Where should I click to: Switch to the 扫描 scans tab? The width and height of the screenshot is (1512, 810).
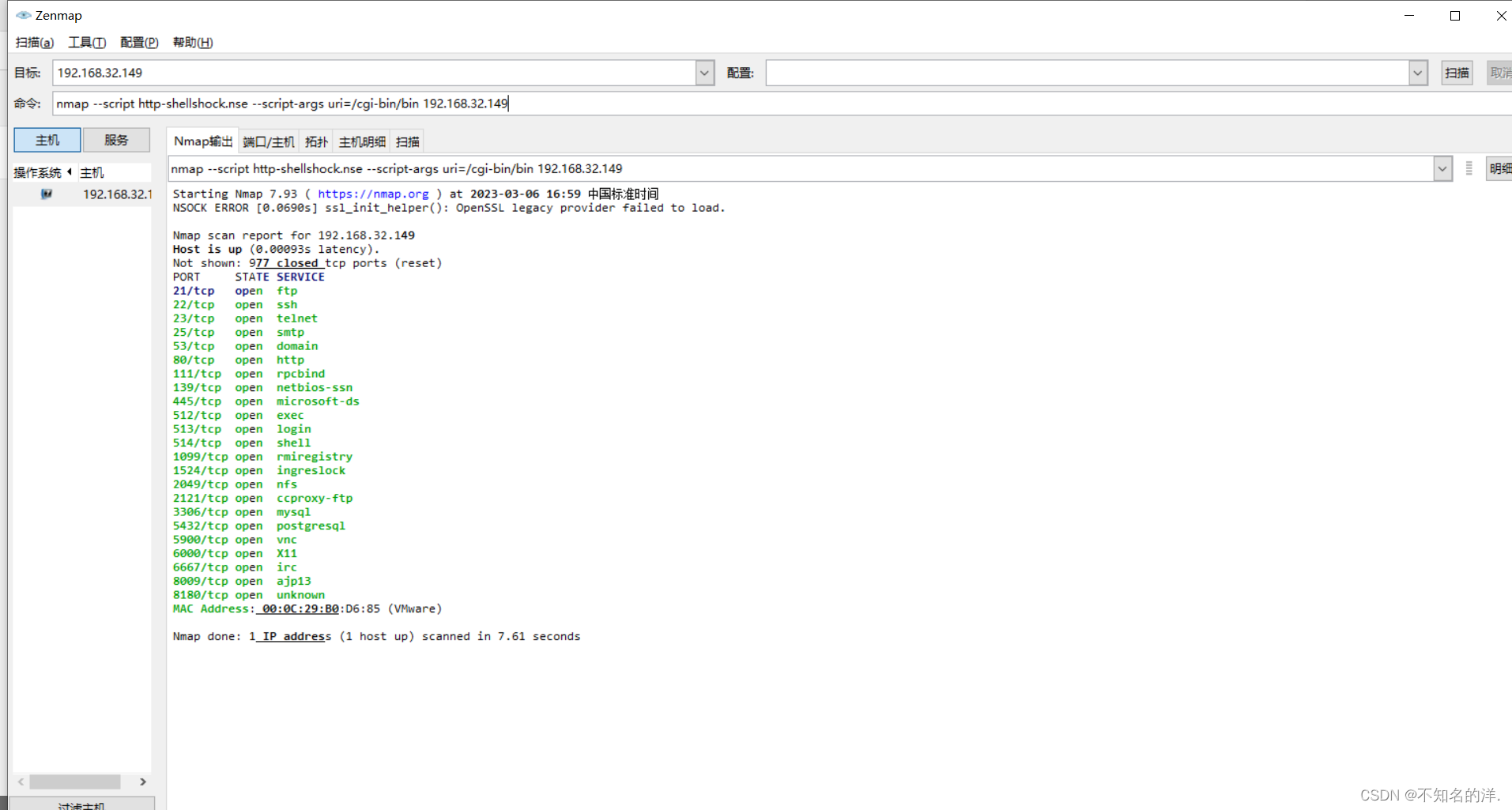[x=408, y=142]
